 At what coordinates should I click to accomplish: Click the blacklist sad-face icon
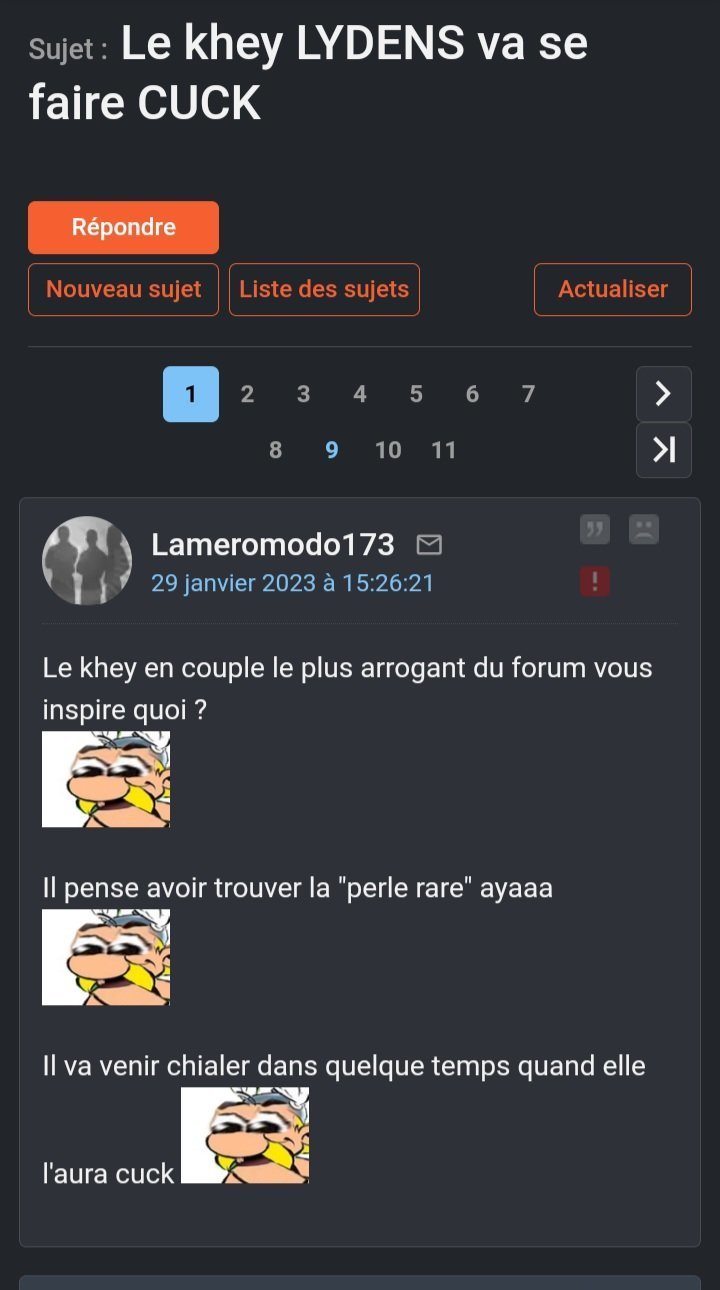(644, 530)
